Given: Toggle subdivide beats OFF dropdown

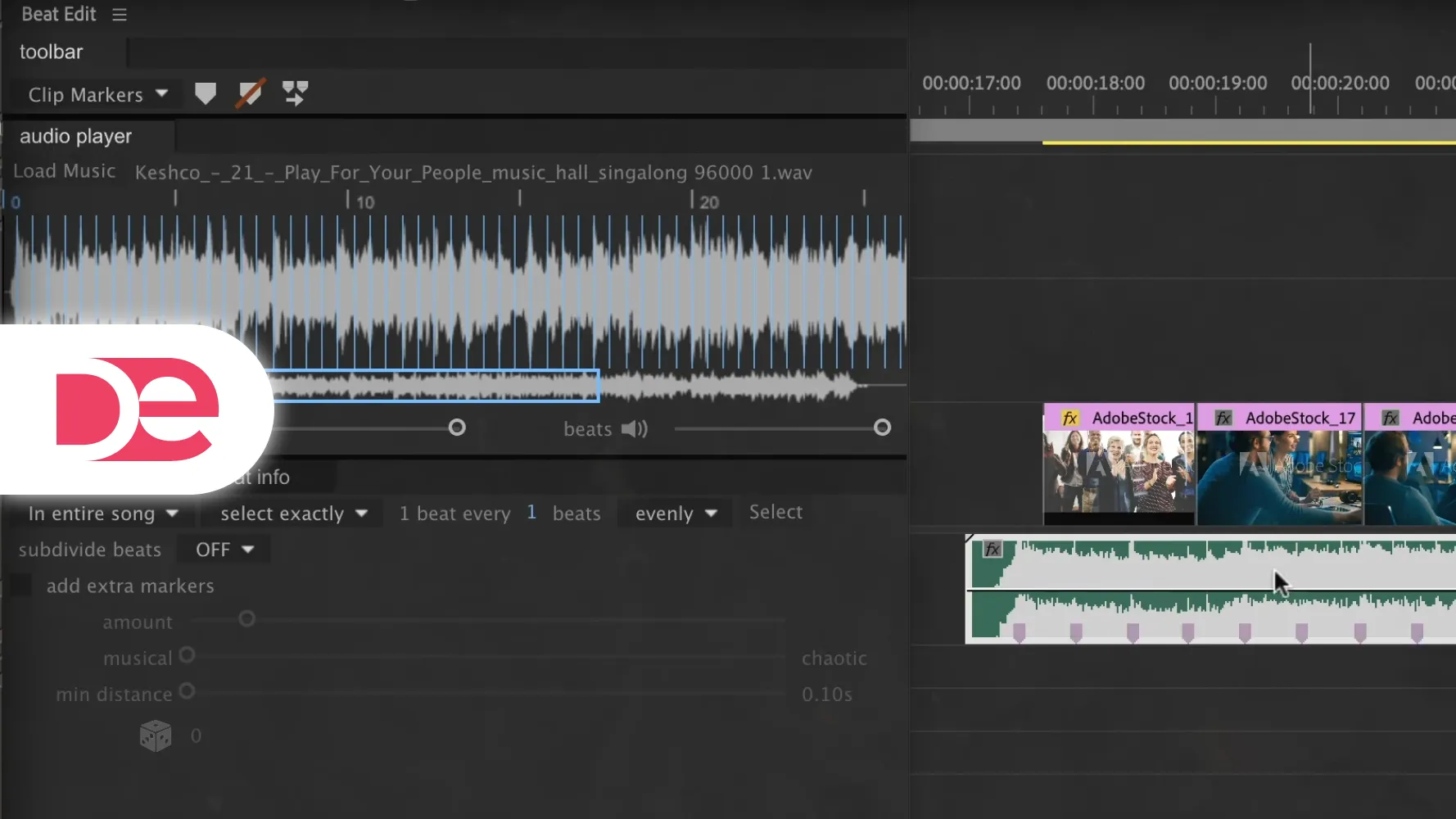Looking at the screenshot, I should (224, 550).
